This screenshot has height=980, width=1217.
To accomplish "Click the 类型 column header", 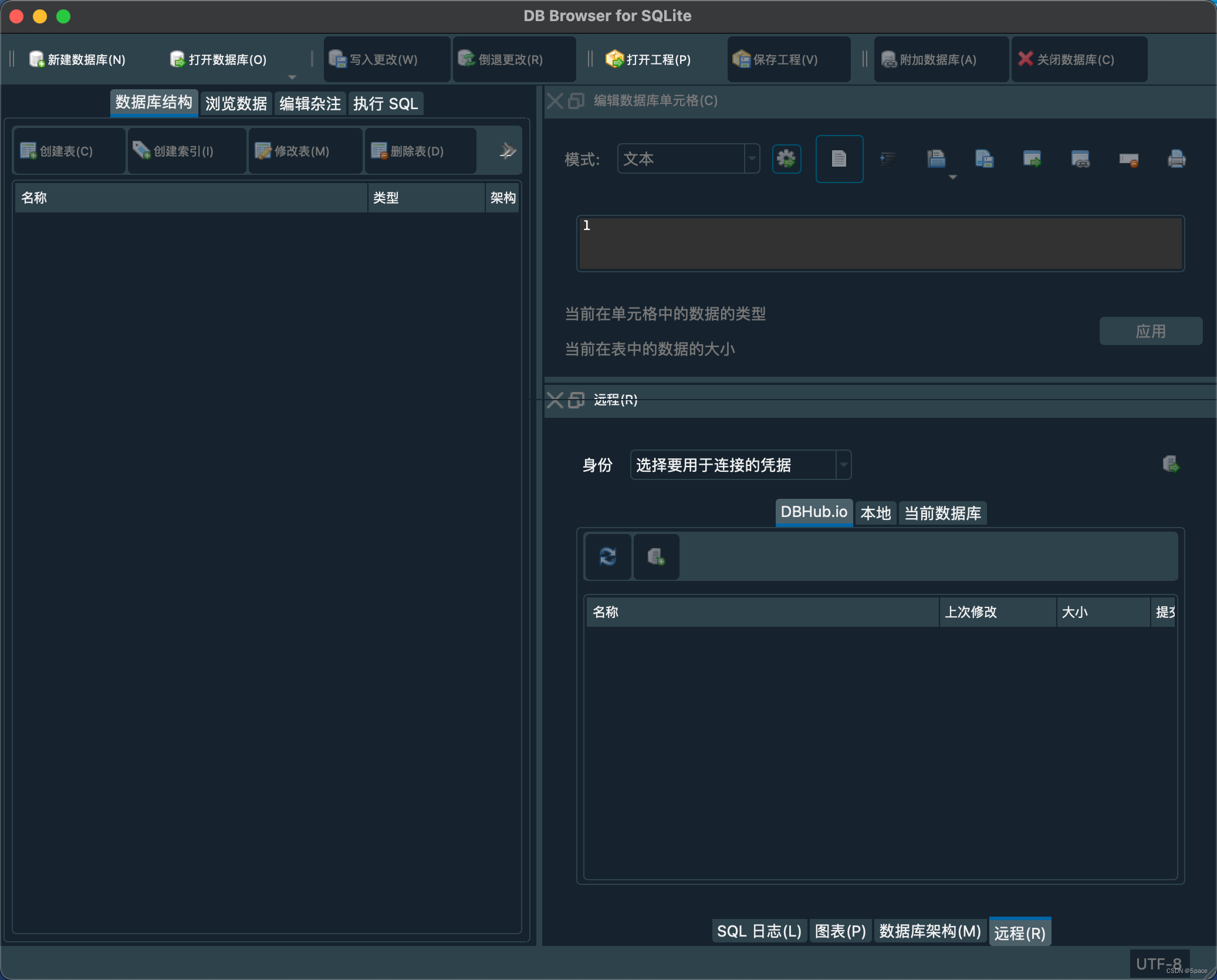I will click(x=427, y=198).
